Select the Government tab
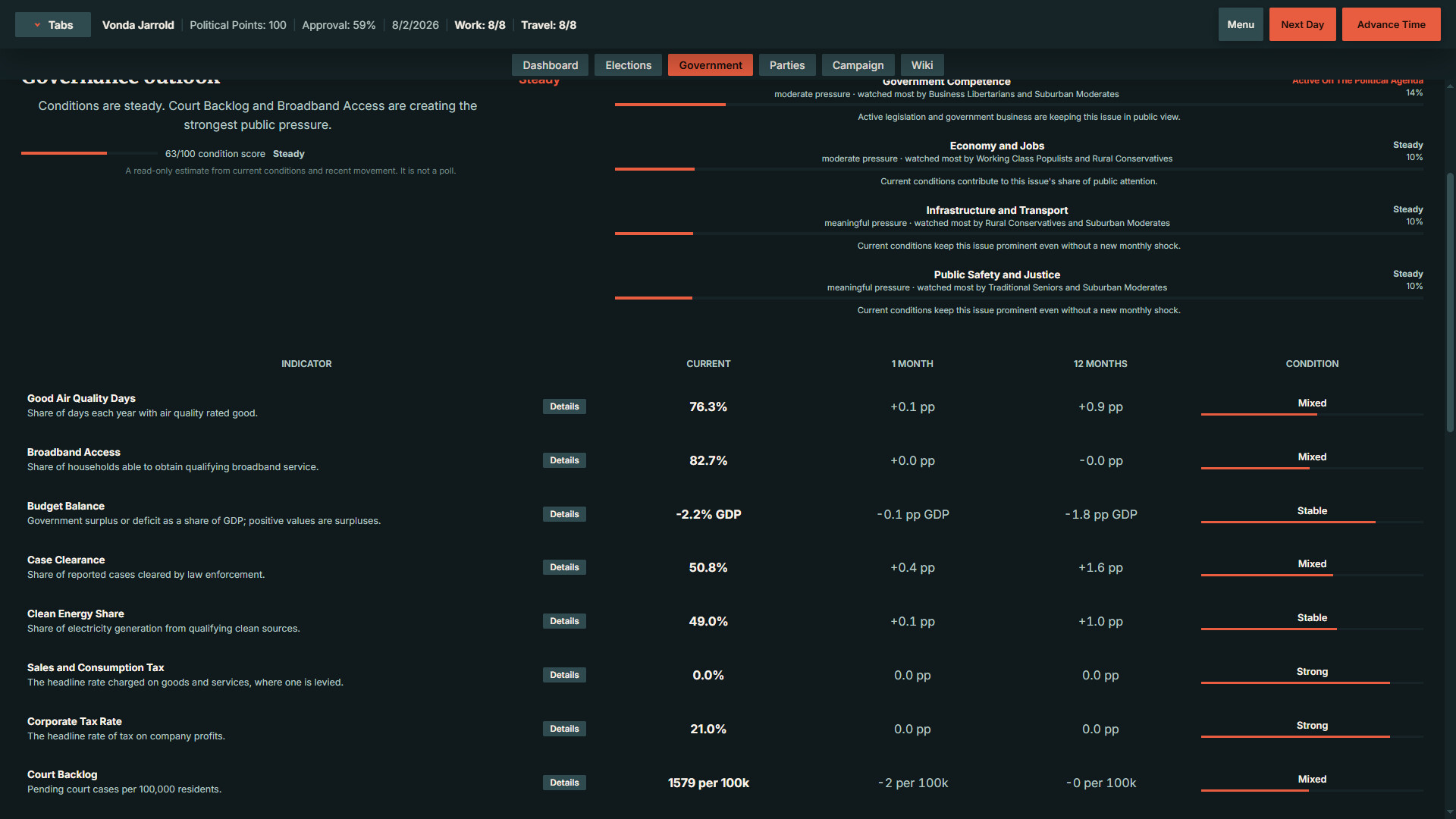 coord(711,65)
